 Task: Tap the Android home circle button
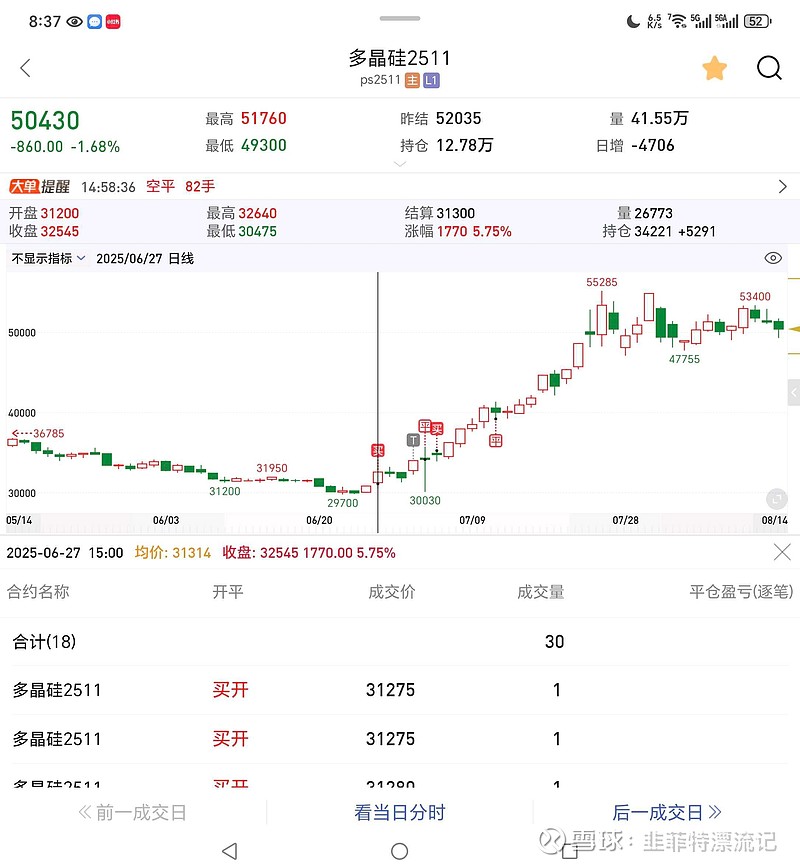click(x=399, y=851)
